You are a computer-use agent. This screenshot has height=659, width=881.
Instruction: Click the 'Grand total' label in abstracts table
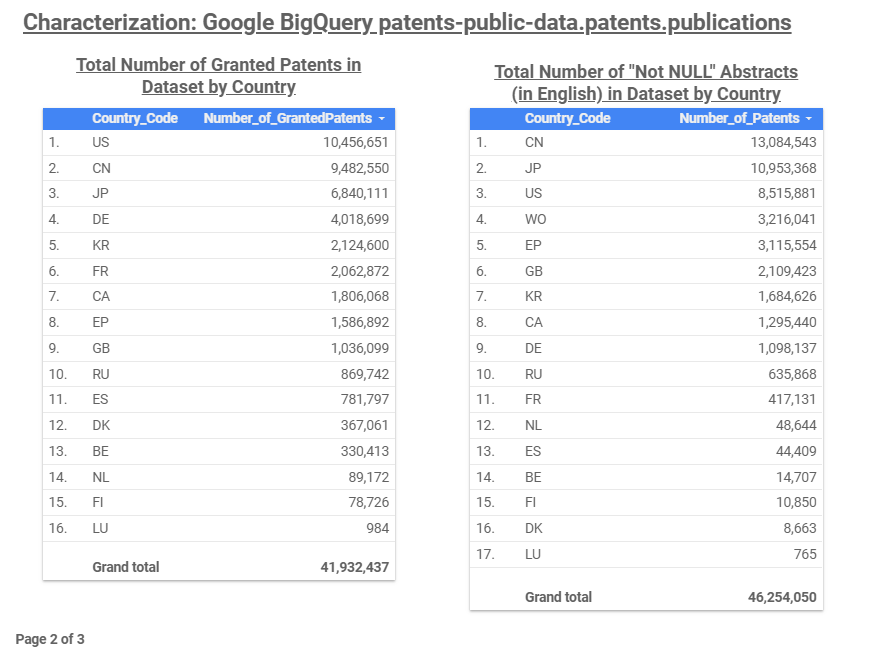[x=558, y=597]
